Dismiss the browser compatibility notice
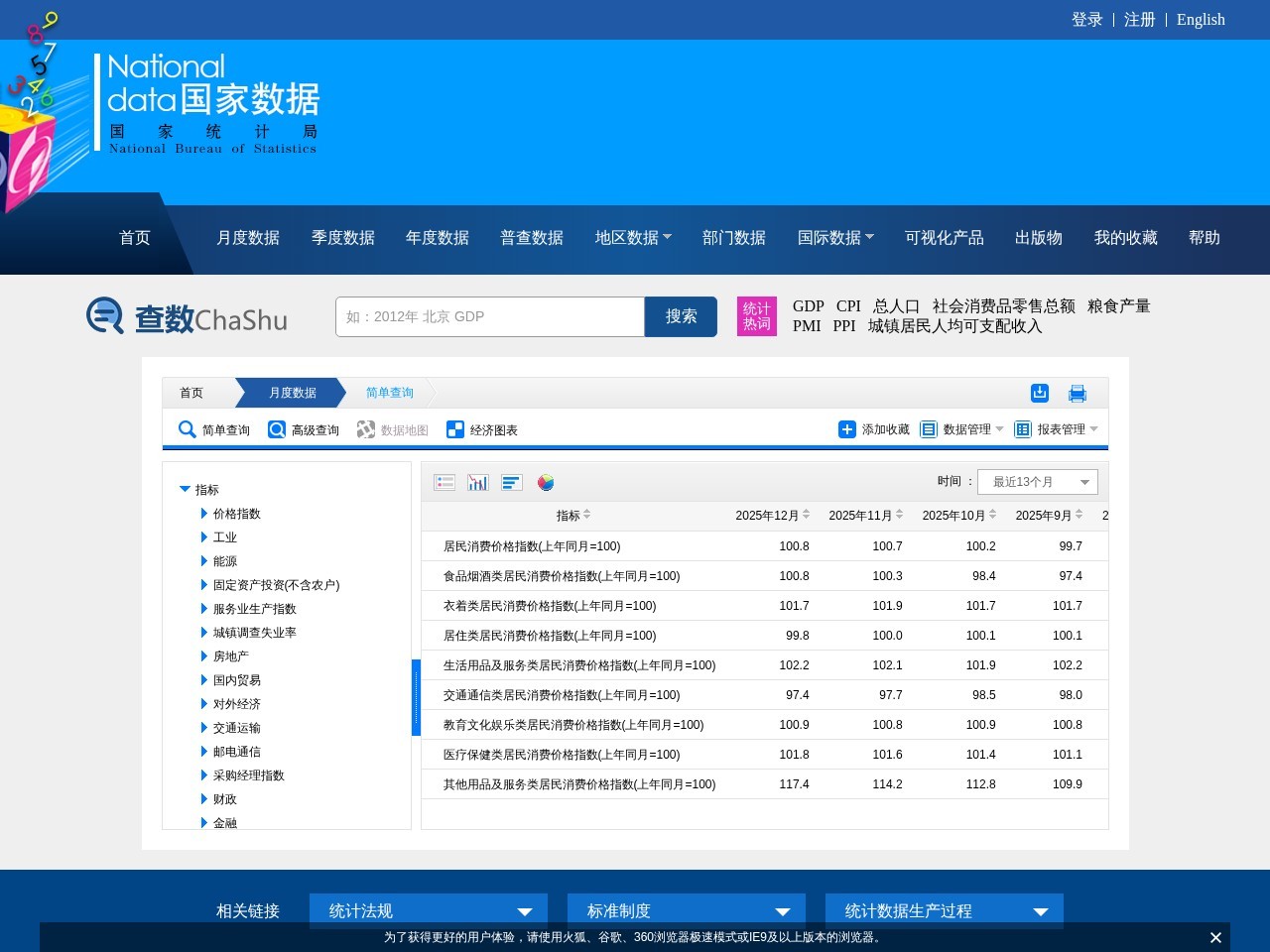Screen dimensions: 1270x952 click(x=1215, y=937)
